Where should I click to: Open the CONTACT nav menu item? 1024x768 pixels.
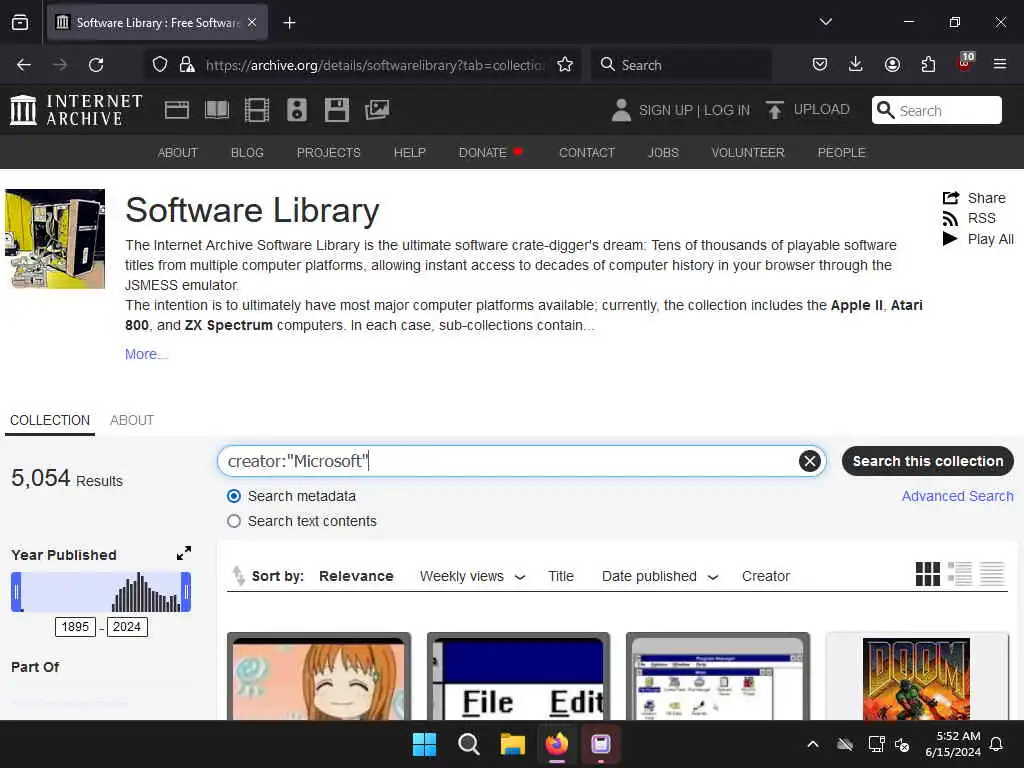(x=586, y=153)
